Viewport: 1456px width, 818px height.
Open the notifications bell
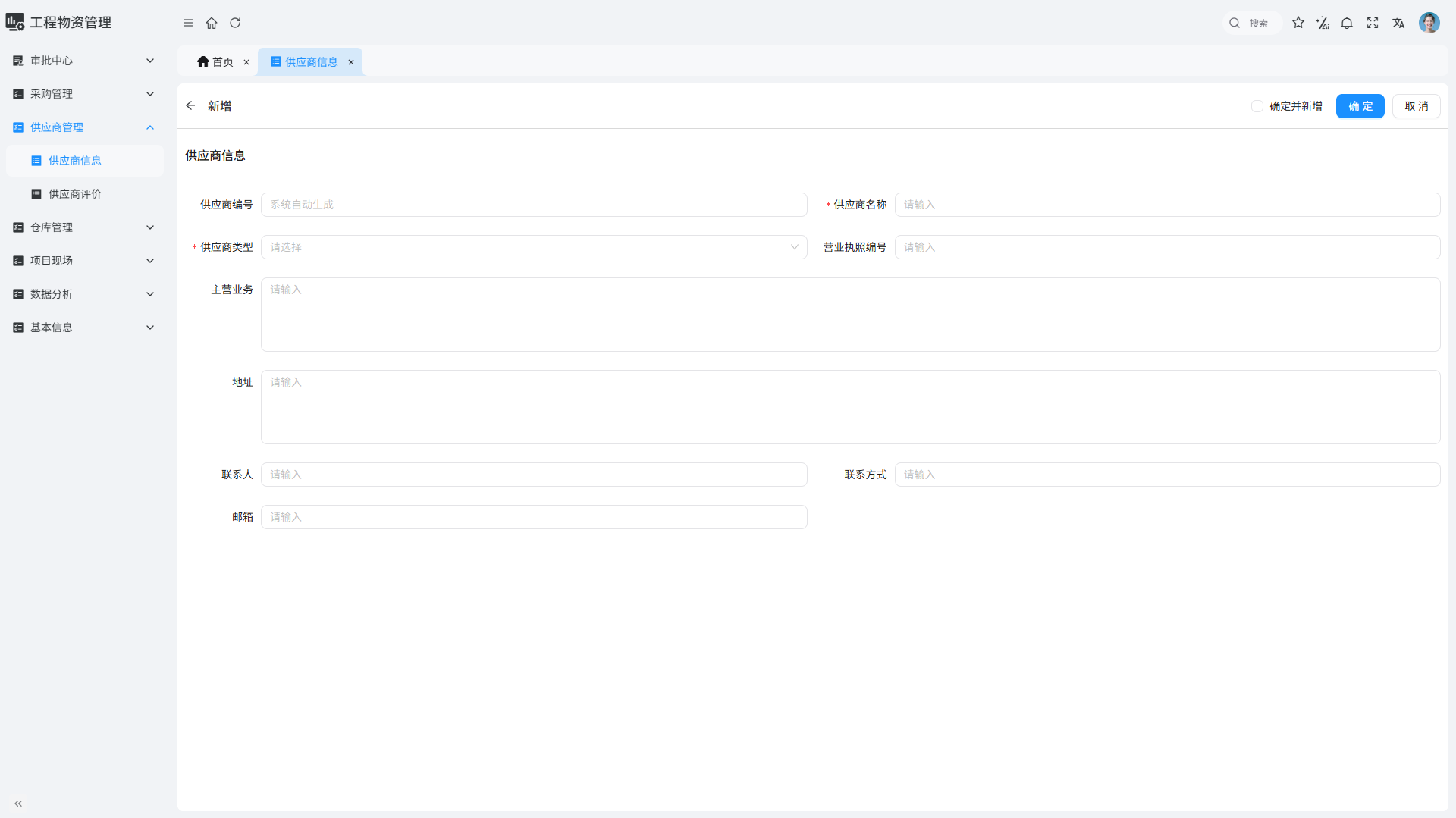(1347, 23)
